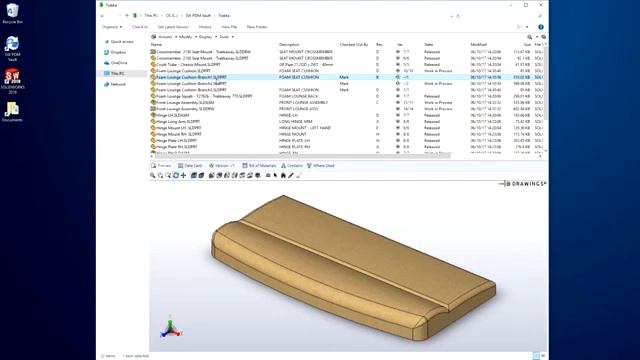Sort by the Checked Out By column header
The image size is (640, 360).
pyautogui.click(x=354, y=44)
